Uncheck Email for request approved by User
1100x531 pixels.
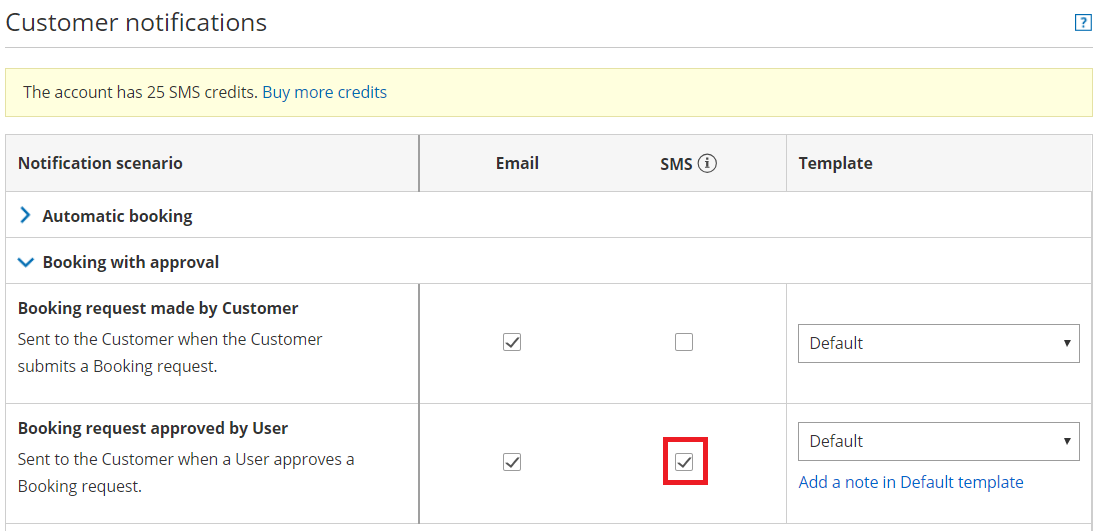pyautogui.click(x=512, y=462)
